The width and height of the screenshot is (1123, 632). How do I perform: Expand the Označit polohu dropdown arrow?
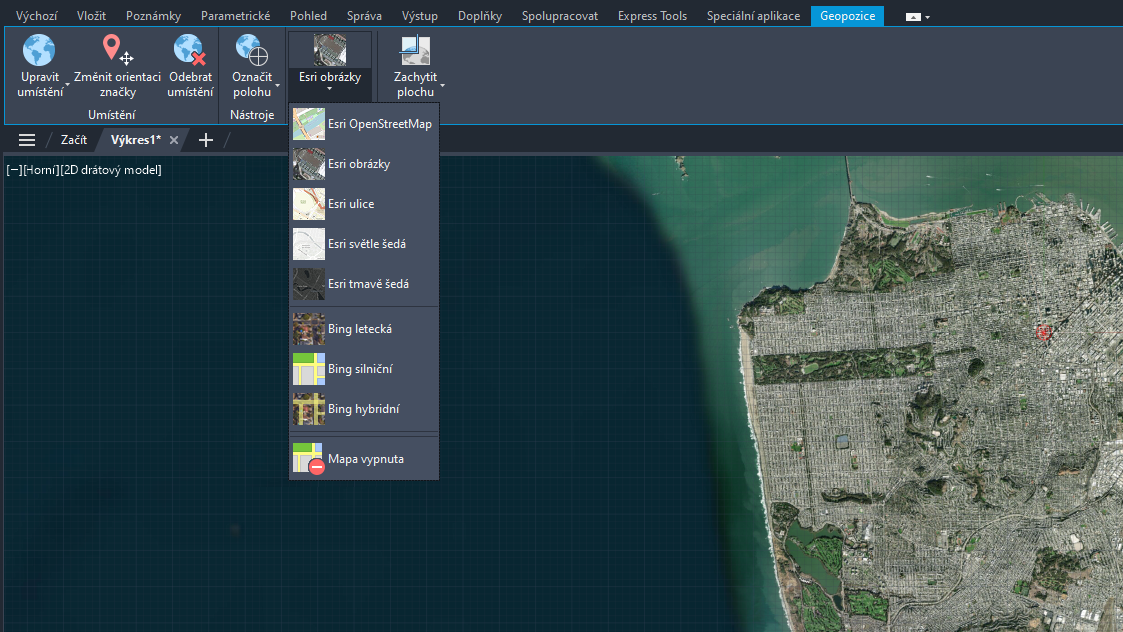pyautogui.click(x=278, y=86)
